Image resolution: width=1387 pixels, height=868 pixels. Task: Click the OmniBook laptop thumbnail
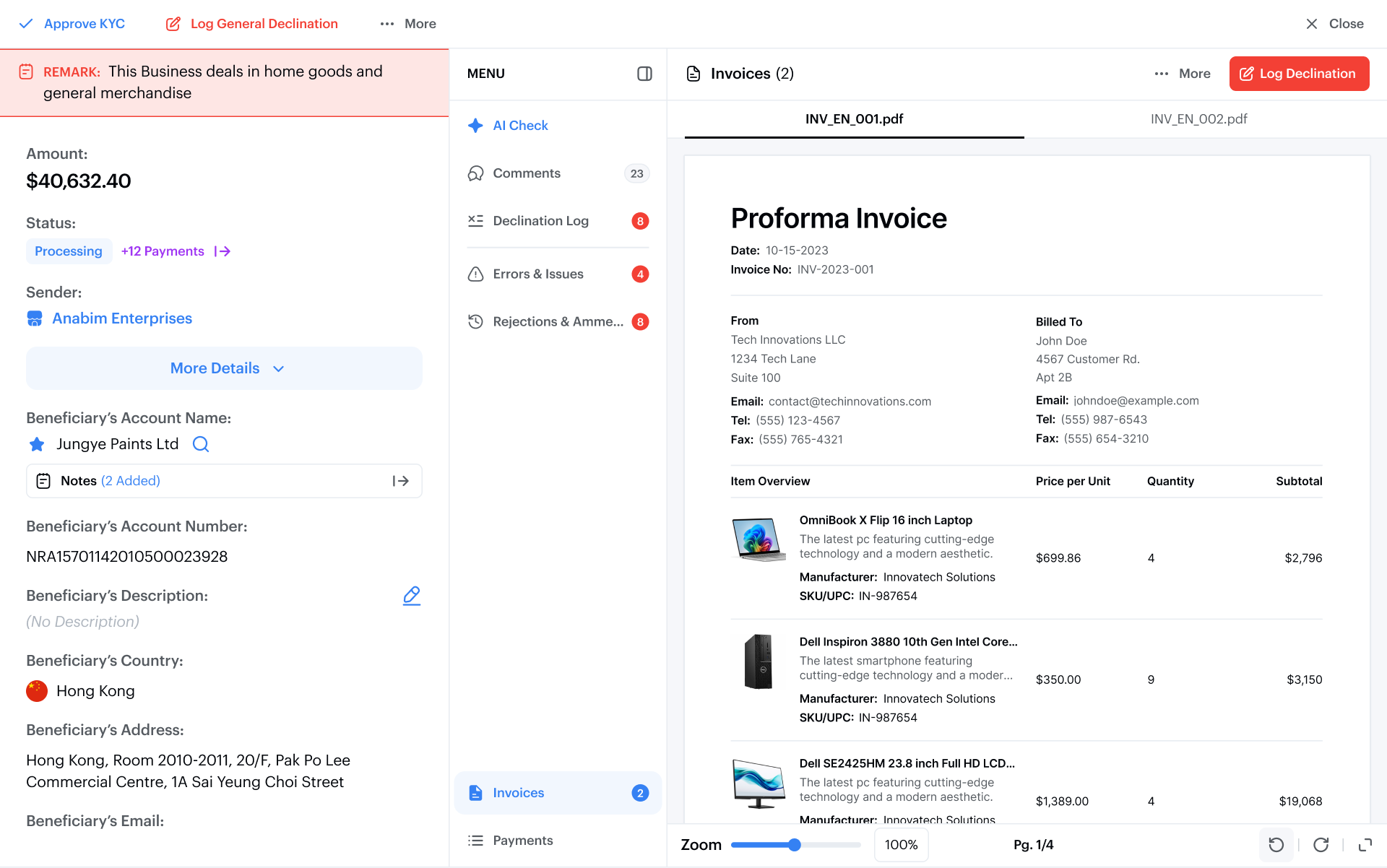[759, 539]
